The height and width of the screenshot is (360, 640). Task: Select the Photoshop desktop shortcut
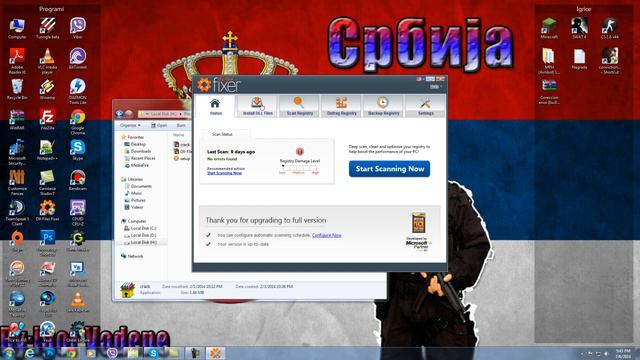click(47, 244)
